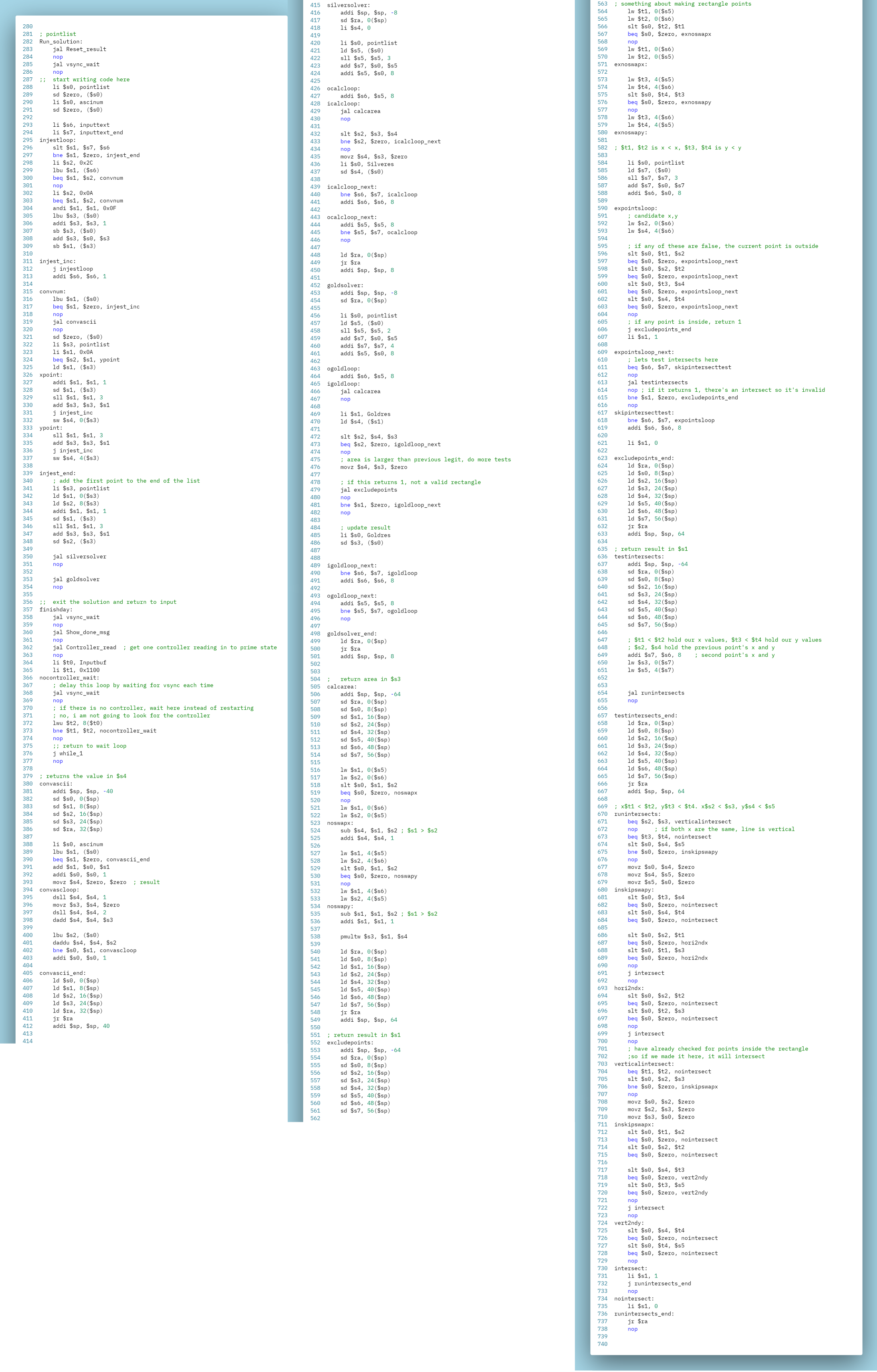Screen dimensions: 877x1372
Task: Click line number 740 in the gutter
Action: (x=602, y=1344)
